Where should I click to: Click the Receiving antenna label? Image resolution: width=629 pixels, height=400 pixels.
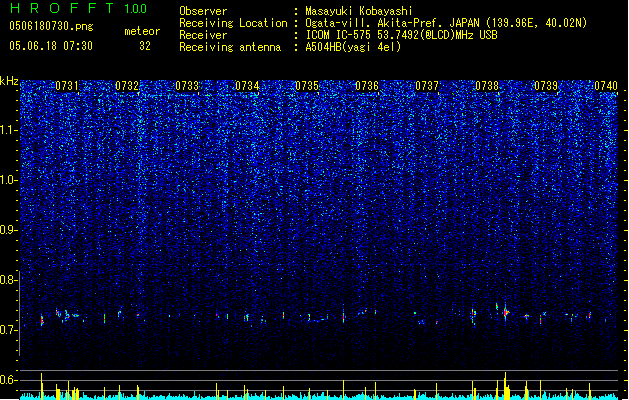(x=230, y=47)
